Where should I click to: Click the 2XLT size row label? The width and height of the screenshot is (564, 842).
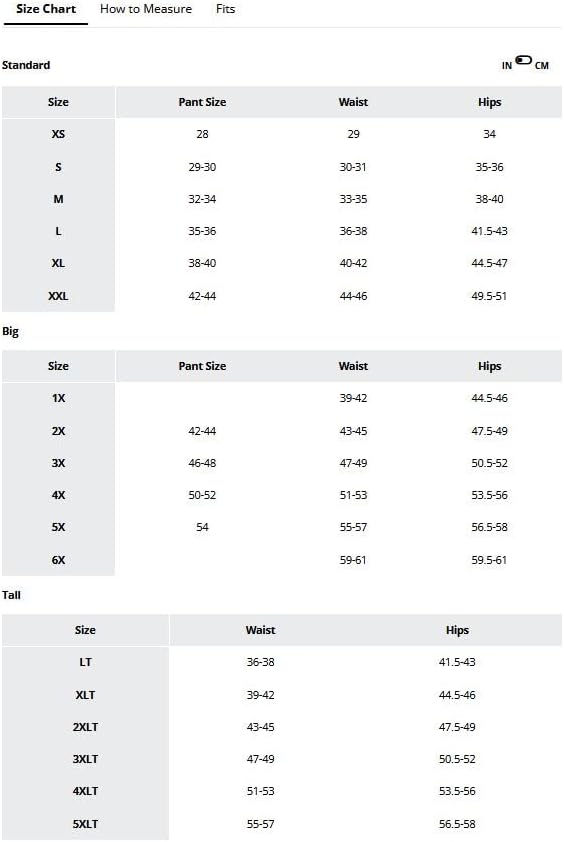(85, 727)
